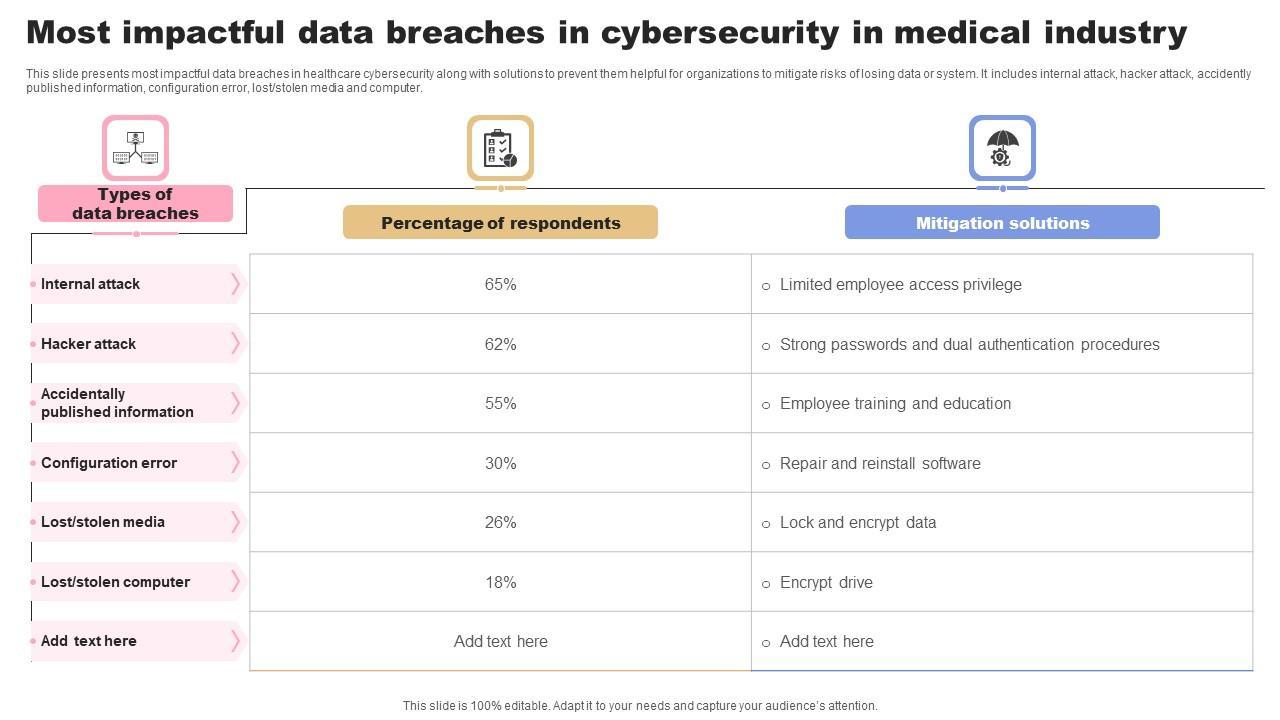Click the bullet before Encrypt drive

point(766,584)
